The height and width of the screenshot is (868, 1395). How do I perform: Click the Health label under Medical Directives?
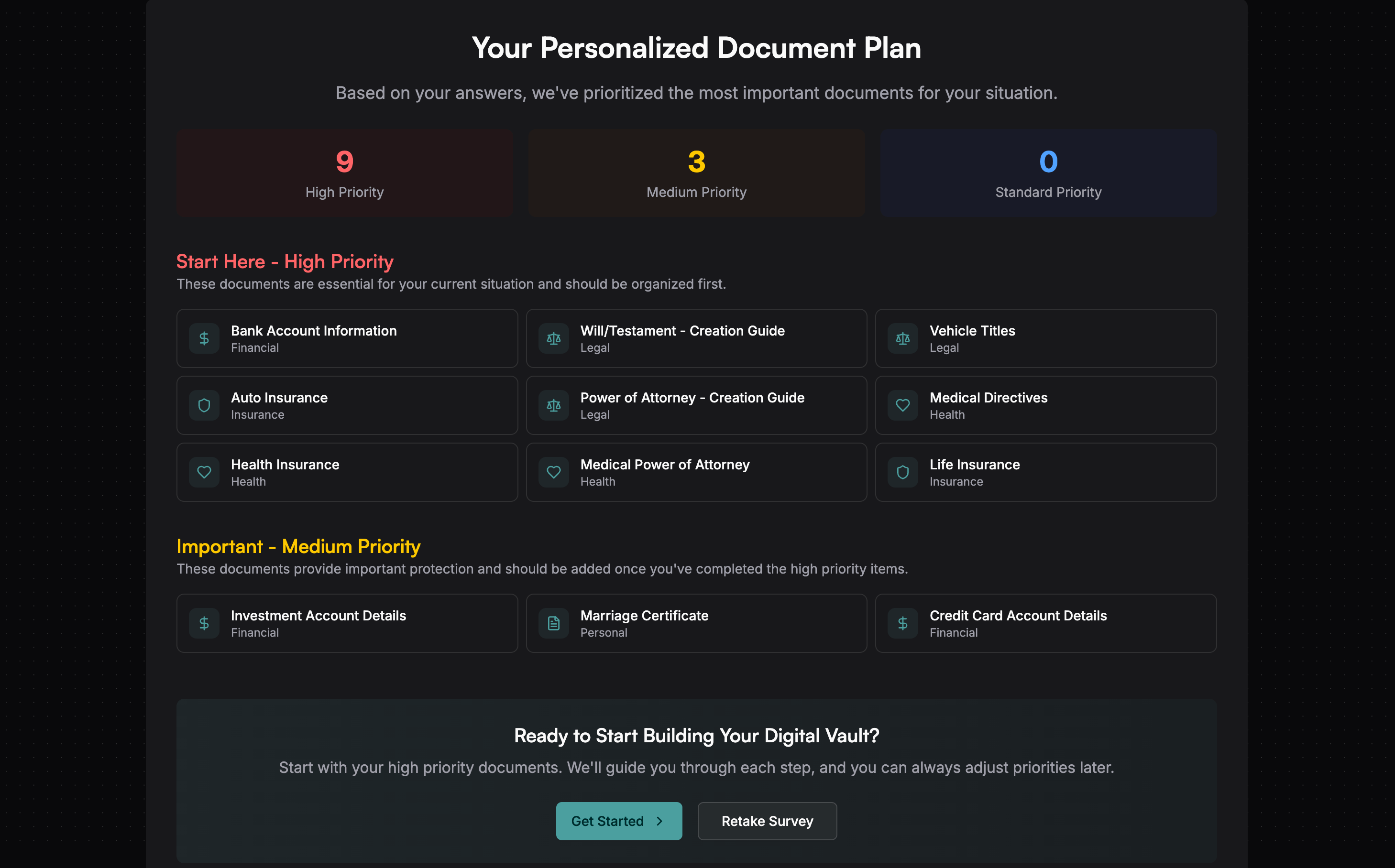point(946,414)
